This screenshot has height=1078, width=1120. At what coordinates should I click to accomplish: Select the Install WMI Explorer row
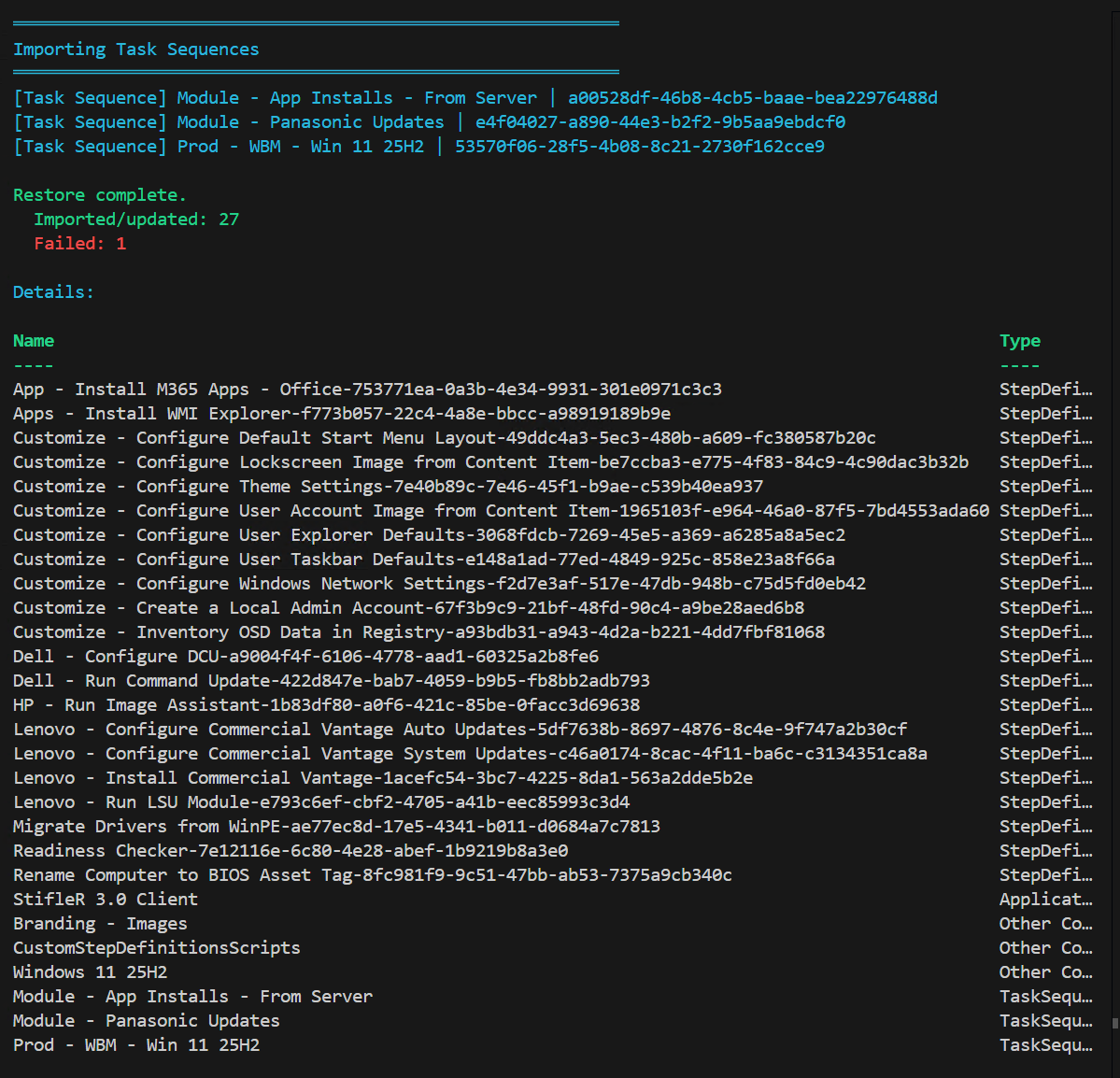(342, 414)
